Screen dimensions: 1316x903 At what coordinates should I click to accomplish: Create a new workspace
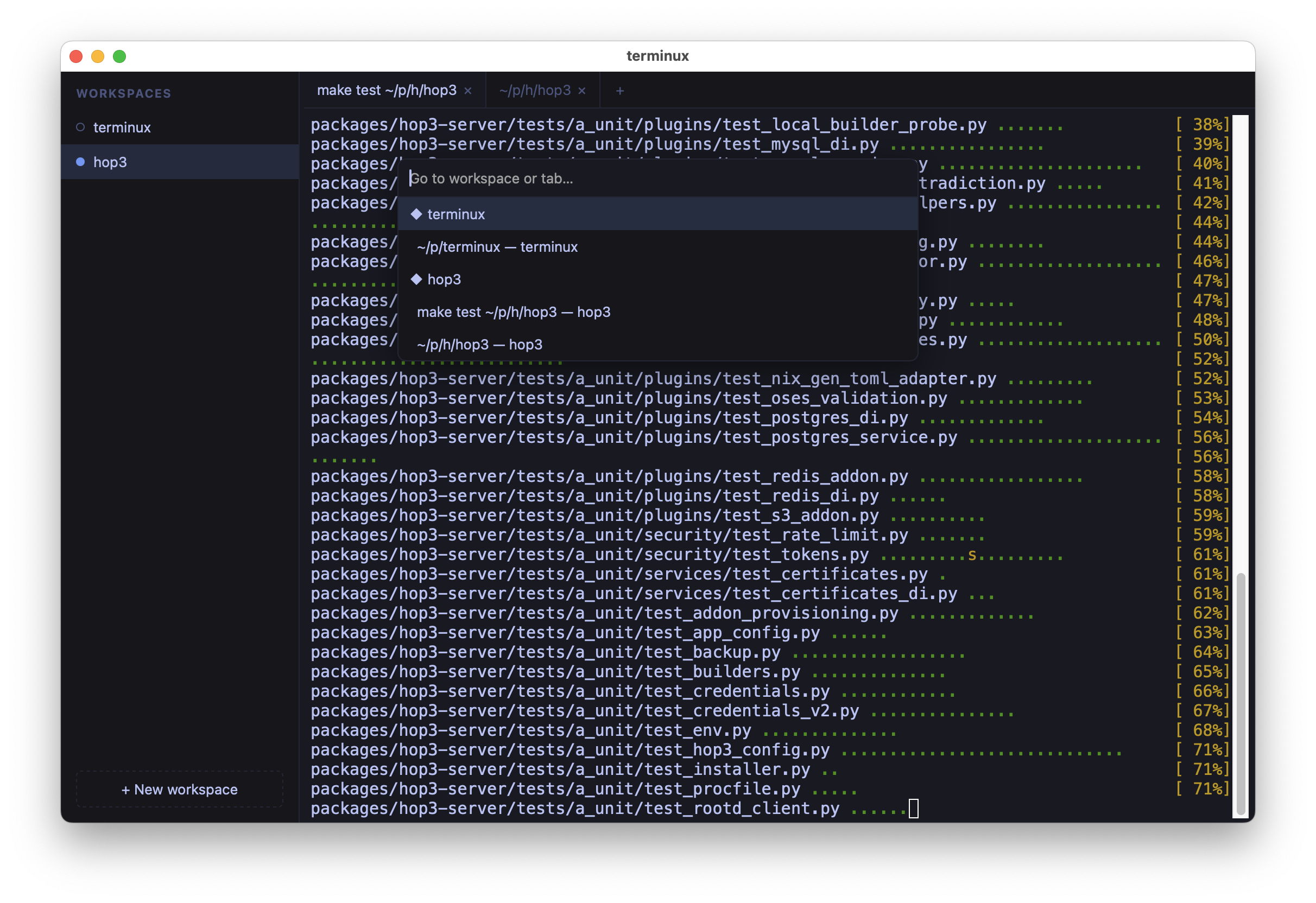click(x=180, y=789)
